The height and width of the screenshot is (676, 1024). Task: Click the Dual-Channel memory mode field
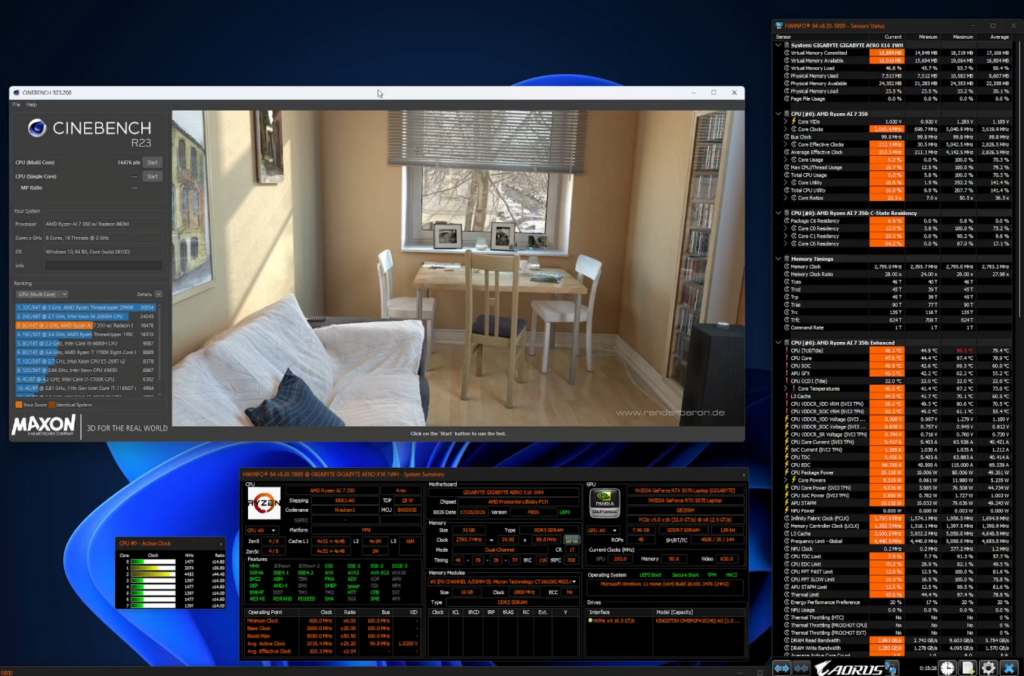(x=501, y=550)
